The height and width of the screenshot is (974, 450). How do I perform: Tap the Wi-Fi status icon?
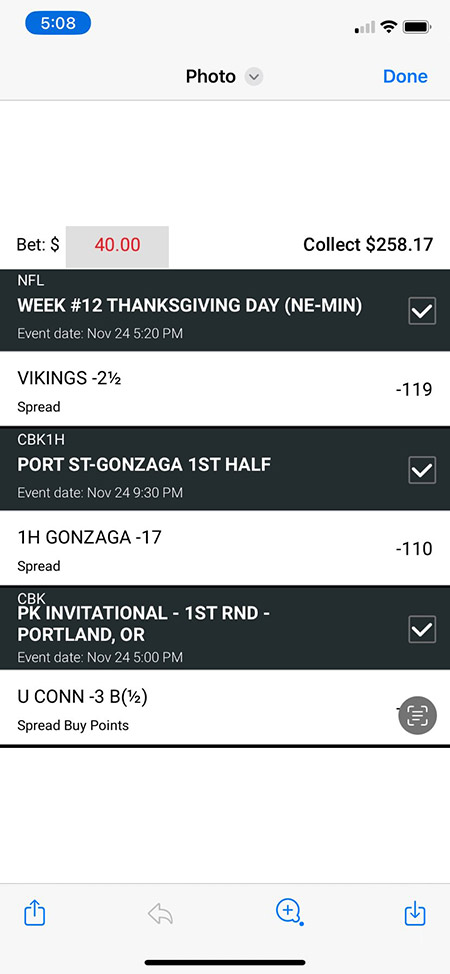(x=389, y=27)
